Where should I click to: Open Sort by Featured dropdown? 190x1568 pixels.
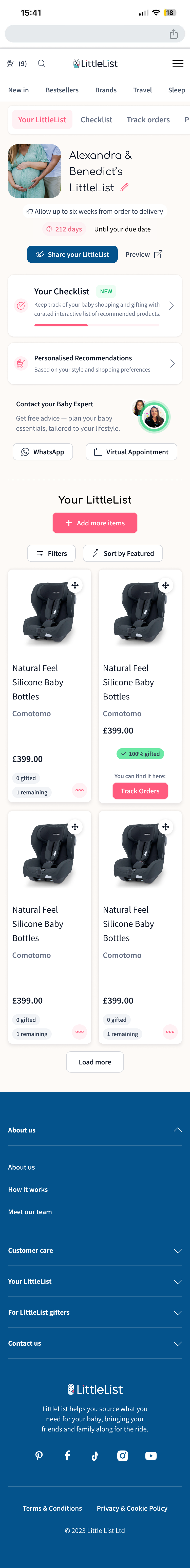123,553
